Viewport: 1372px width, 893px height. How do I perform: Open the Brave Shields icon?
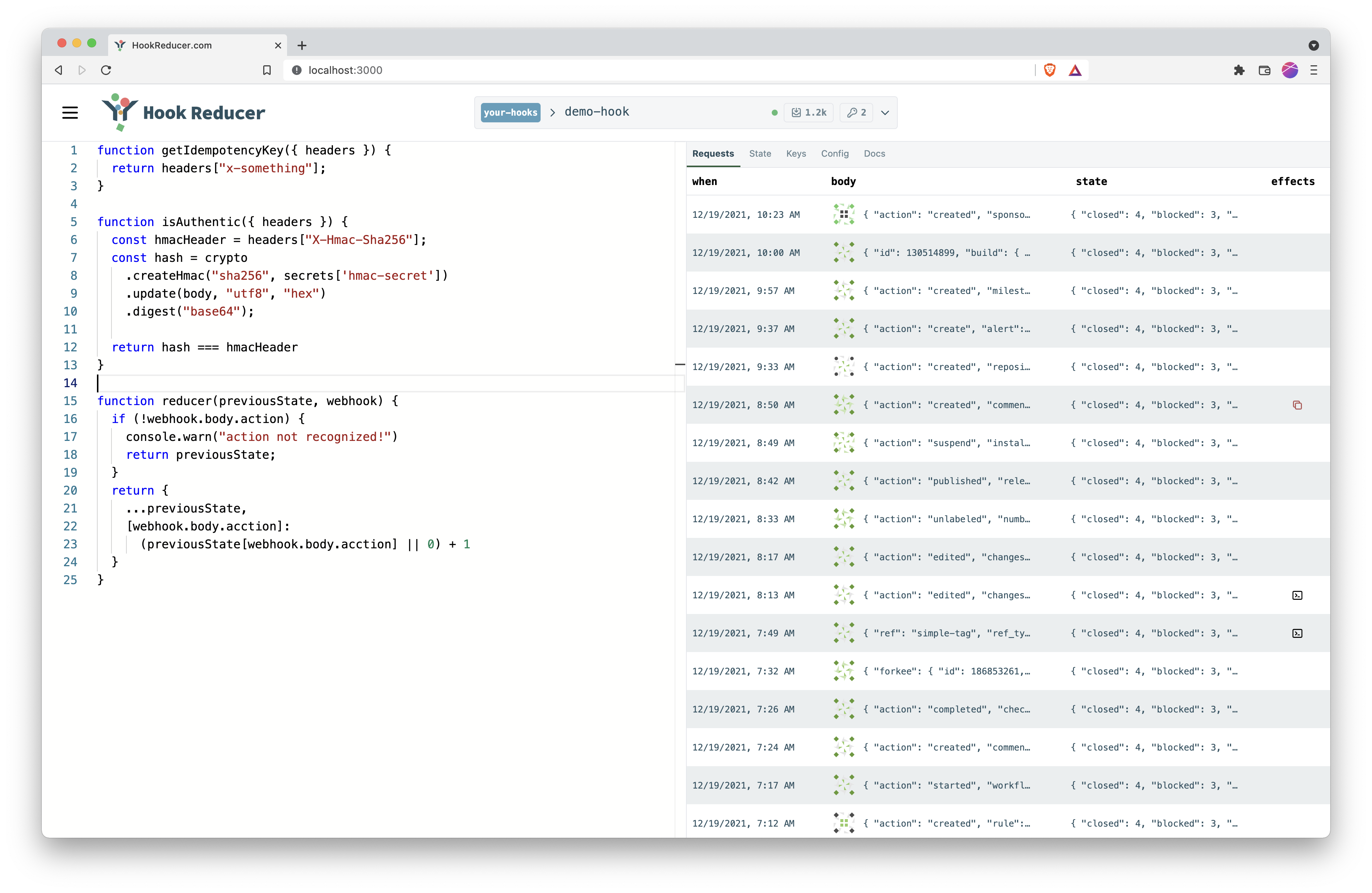1049,70
